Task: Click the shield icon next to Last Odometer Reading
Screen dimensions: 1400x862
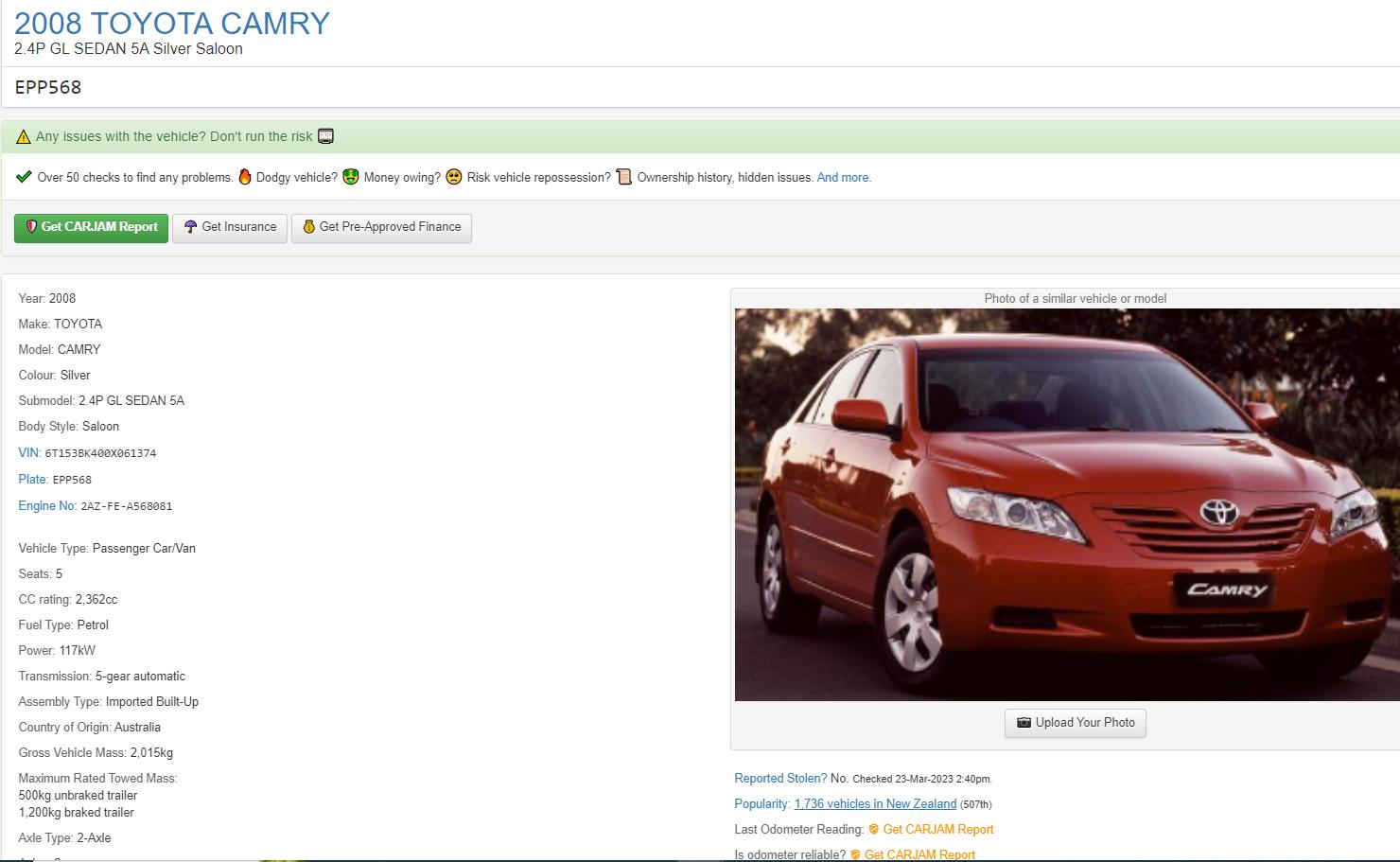Action: [874, 830]
